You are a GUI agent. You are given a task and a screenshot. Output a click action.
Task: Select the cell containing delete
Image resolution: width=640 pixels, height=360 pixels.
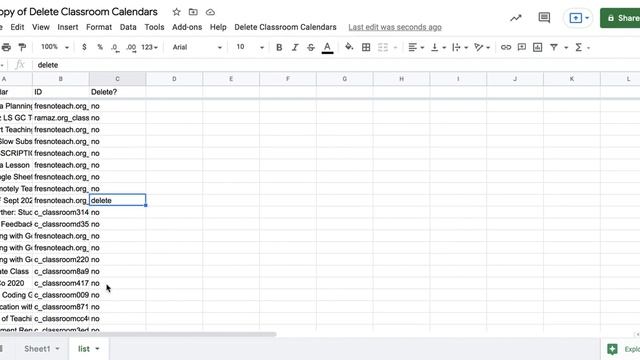(118, 200)
